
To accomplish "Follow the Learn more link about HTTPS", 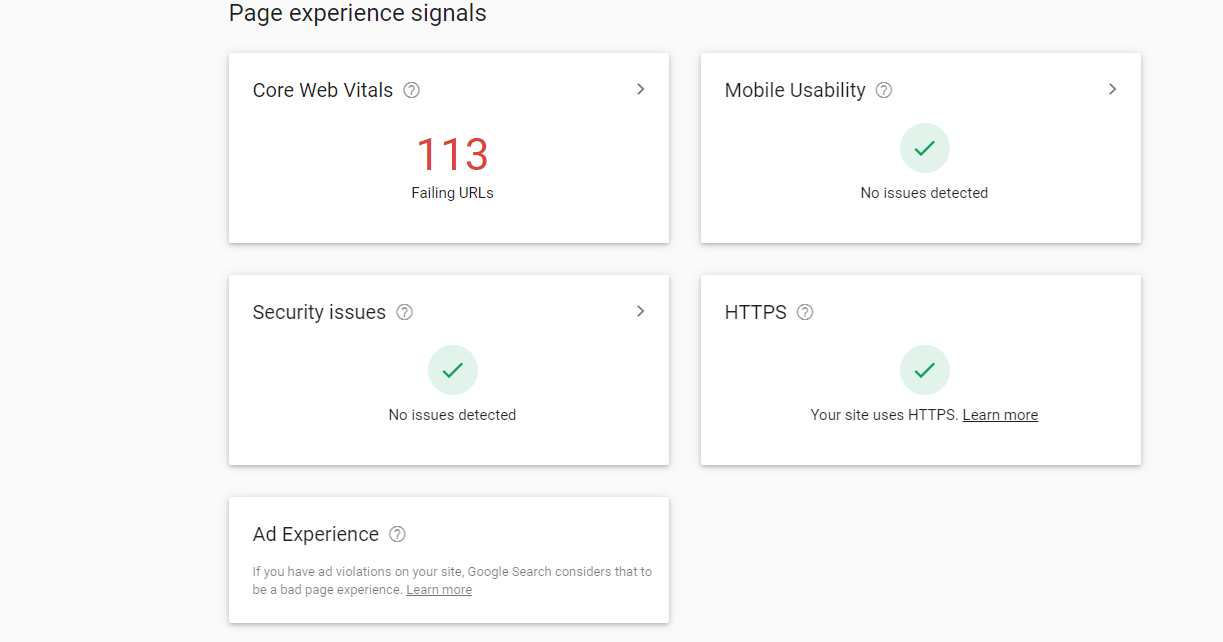I will point(1000,415).
